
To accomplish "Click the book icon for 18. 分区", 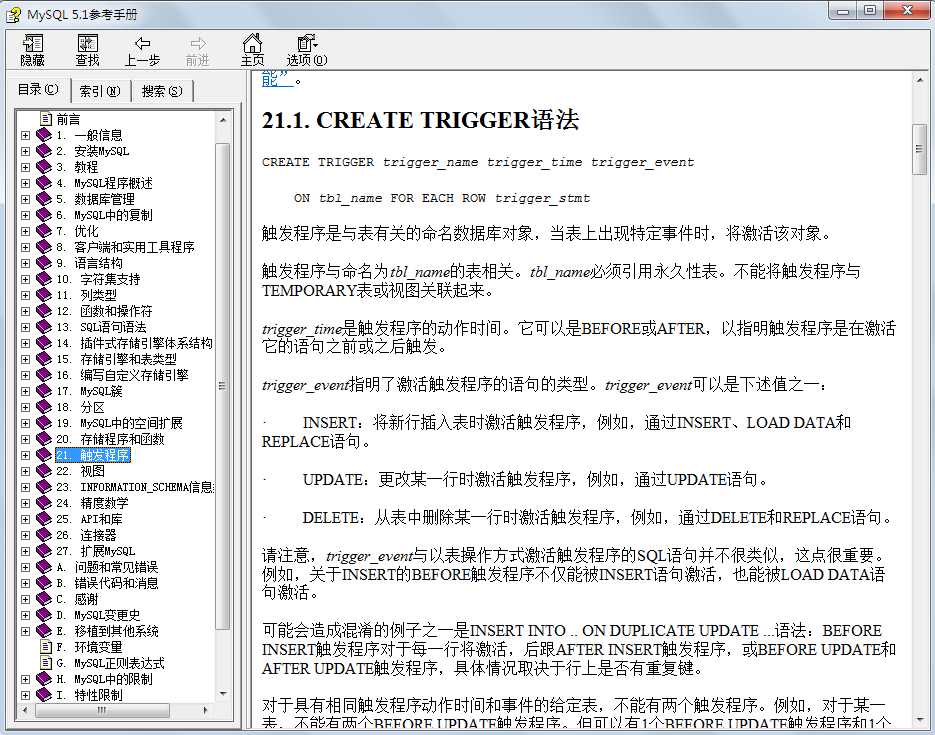I will point(44,407).
